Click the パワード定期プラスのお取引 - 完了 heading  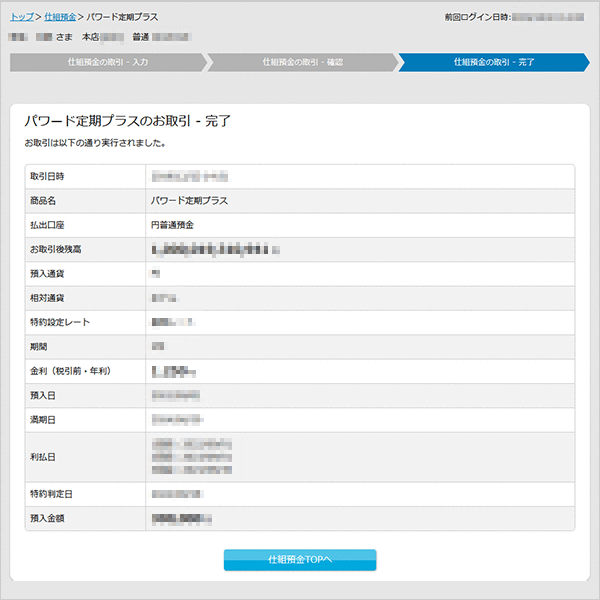coord(128,122)
